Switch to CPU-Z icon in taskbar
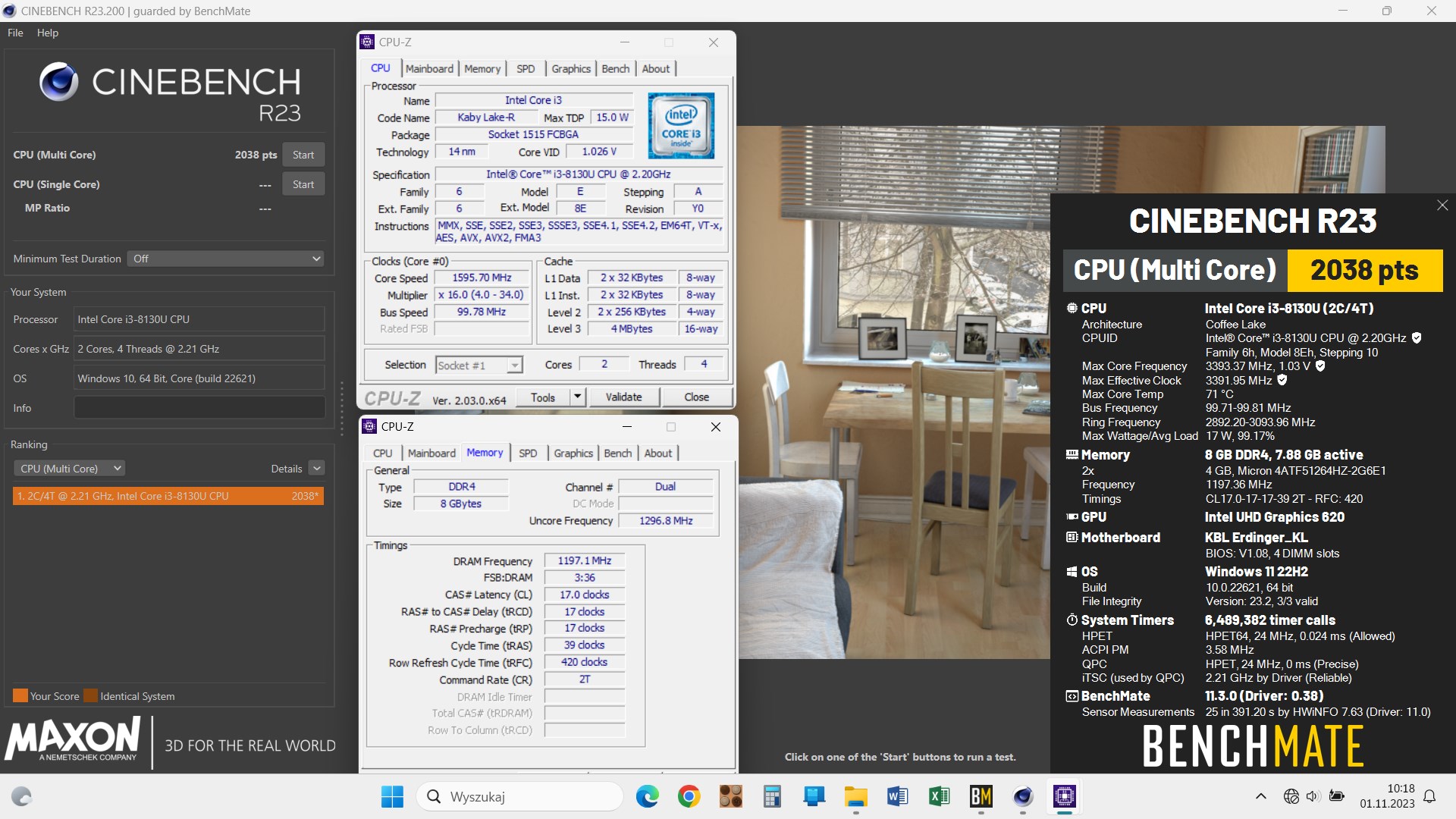1456x819 pixels. [x=1064, y=796]
